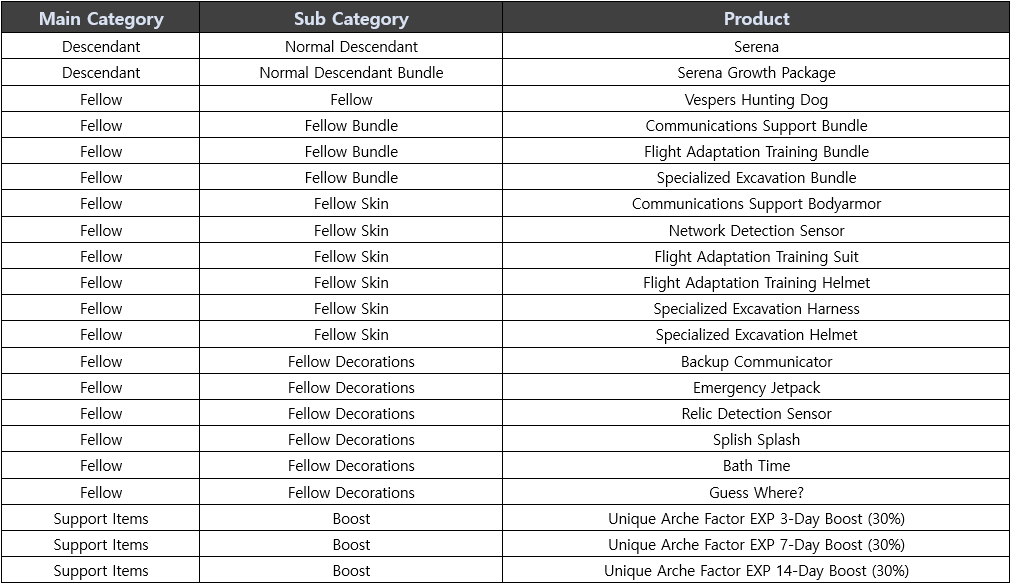Screen dimensions: 1013x587
Task: Click the Sub Category column header
Action: click(351, 19)
